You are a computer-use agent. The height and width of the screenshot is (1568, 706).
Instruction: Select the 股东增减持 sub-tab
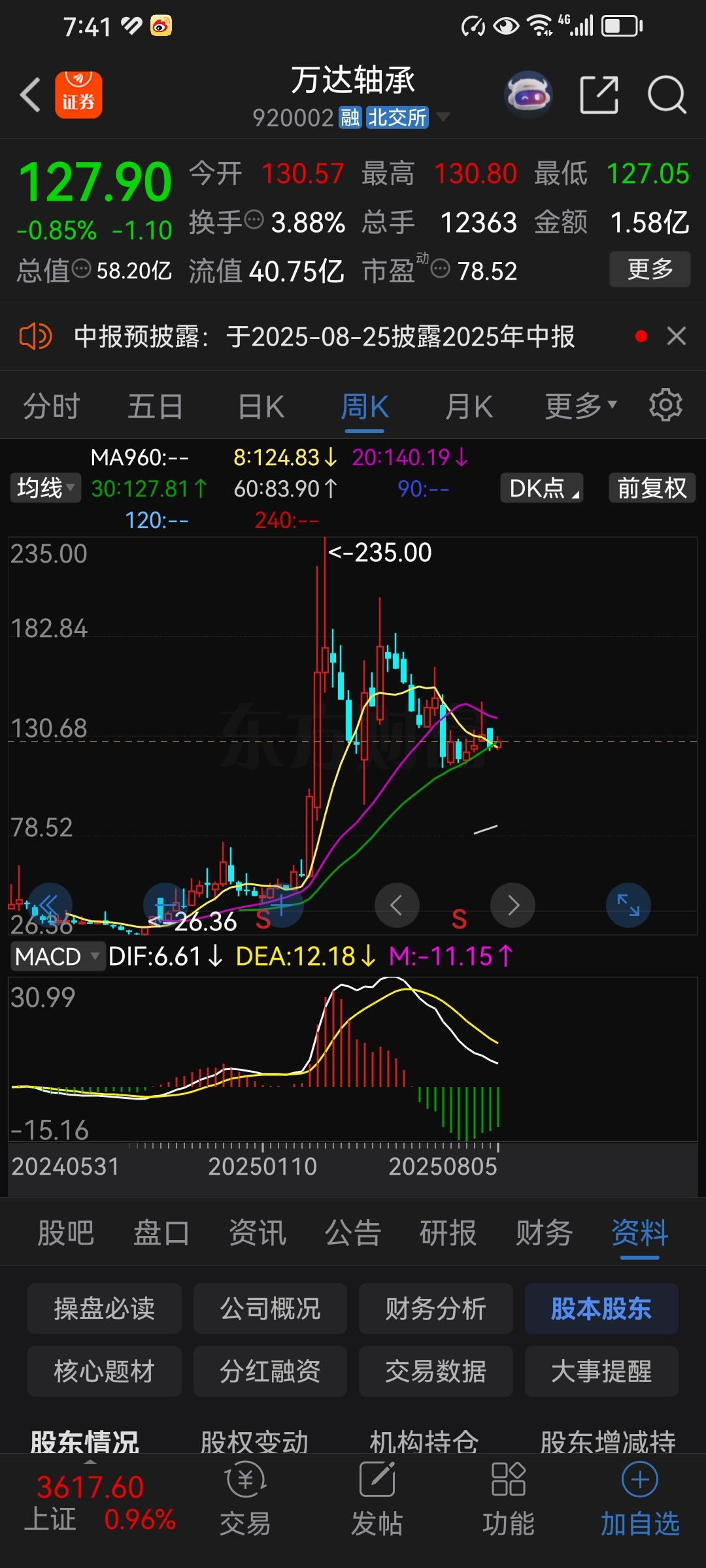(608, 1441)
